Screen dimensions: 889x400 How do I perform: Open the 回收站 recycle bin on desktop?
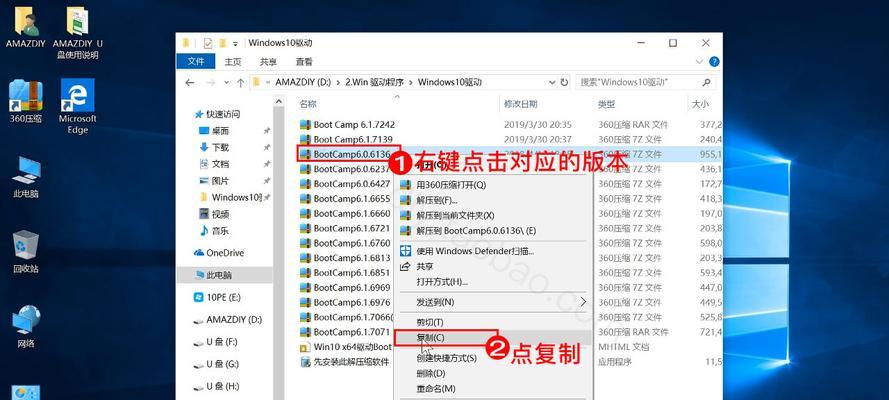pos(26,252)
